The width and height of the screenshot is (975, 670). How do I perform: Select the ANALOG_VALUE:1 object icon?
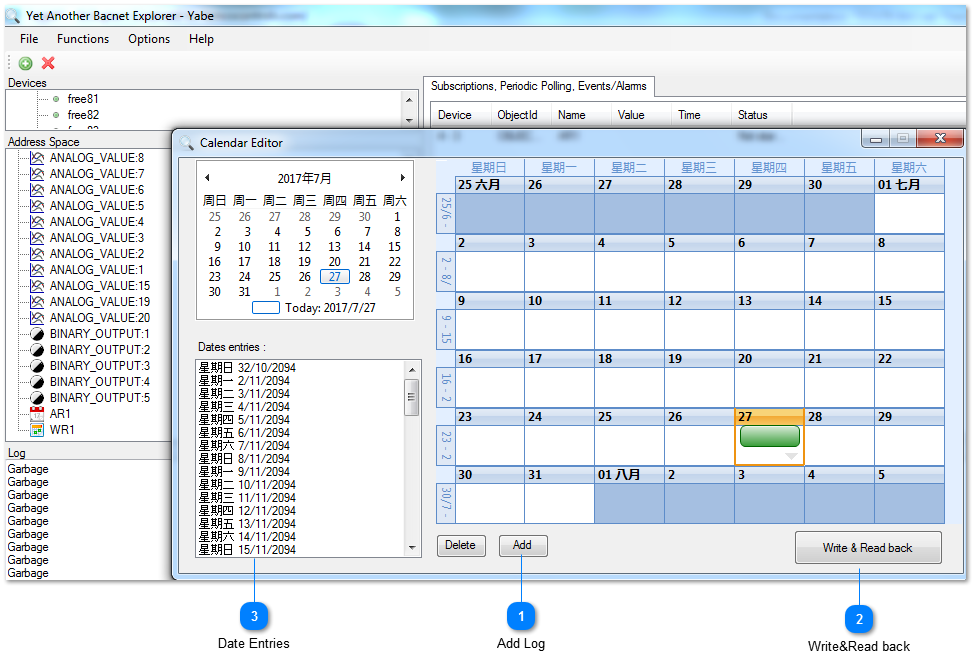tap(37, 270)
